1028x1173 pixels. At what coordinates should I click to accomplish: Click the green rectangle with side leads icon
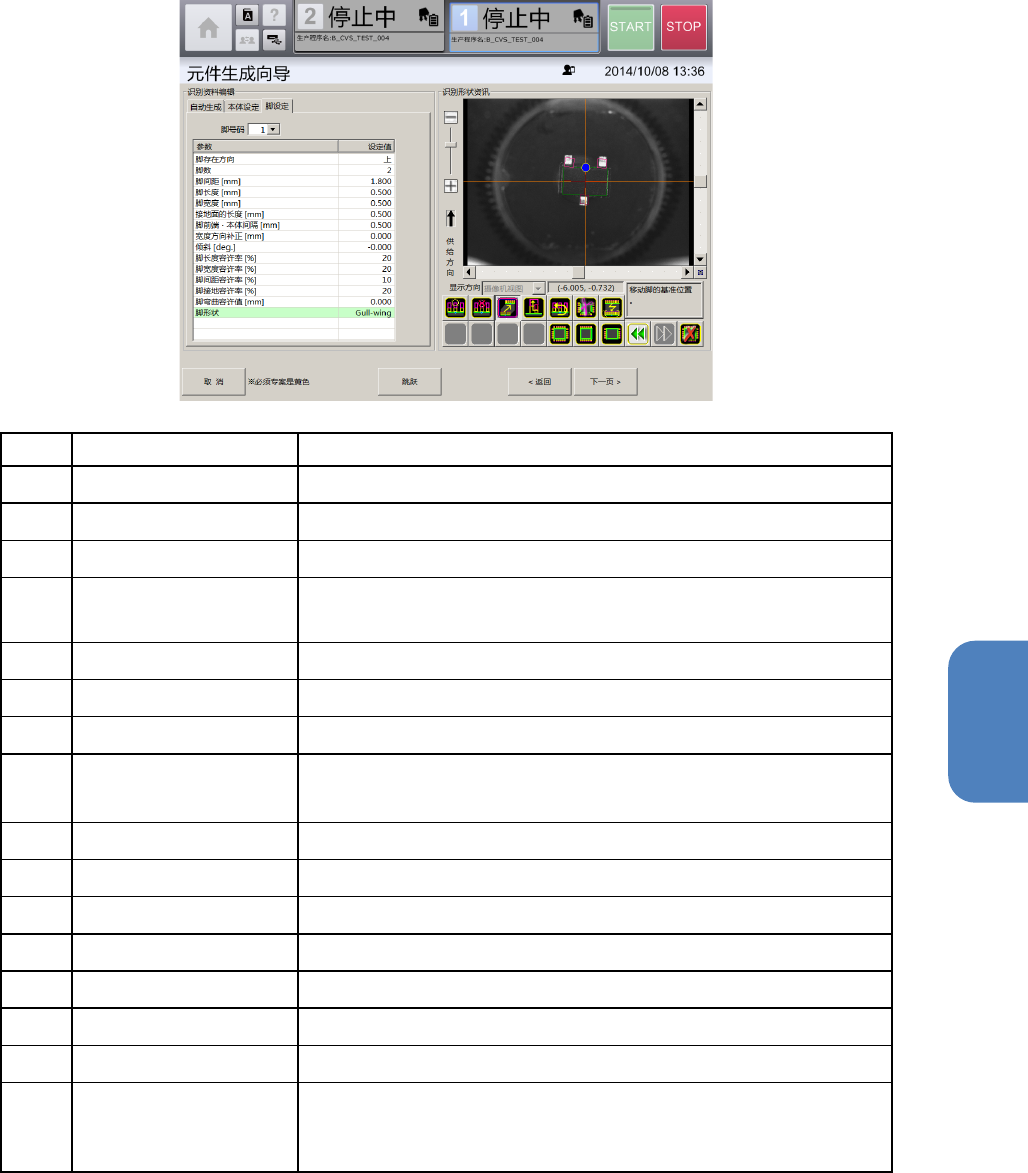(x=612, y=334)
